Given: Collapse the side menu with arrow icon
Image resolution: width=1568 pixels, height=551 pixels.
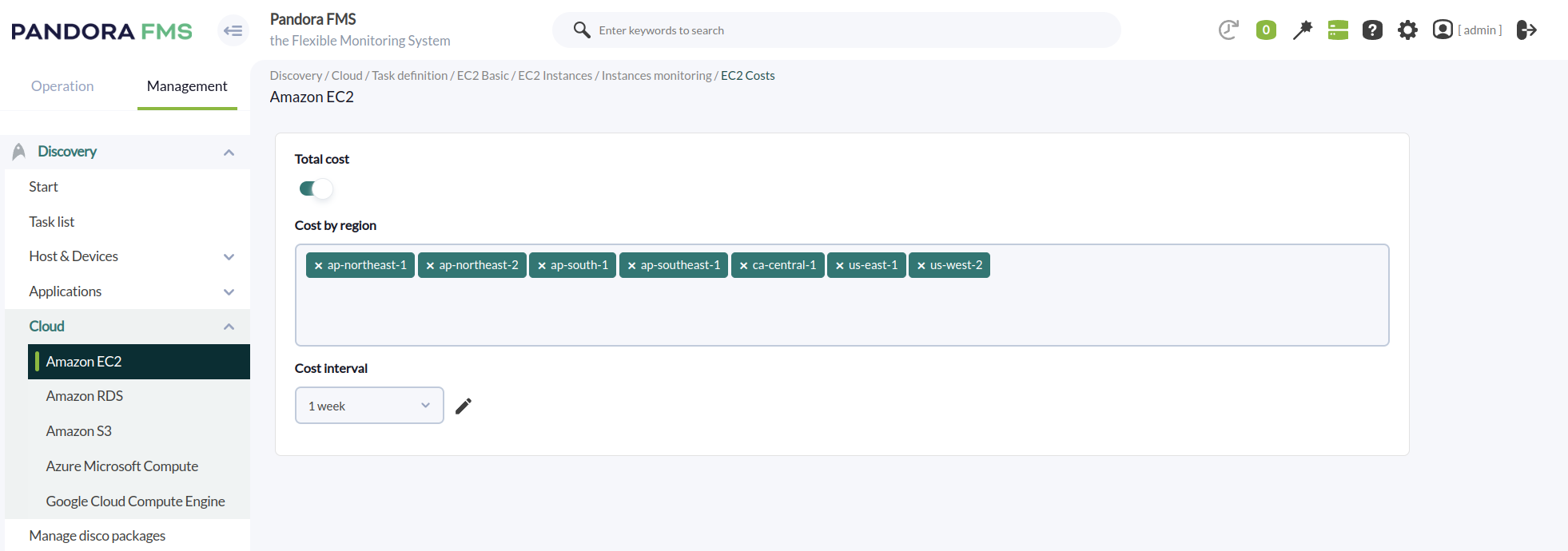Looking at the screenshot, I should pyautogui.click(x=233, y=31).
